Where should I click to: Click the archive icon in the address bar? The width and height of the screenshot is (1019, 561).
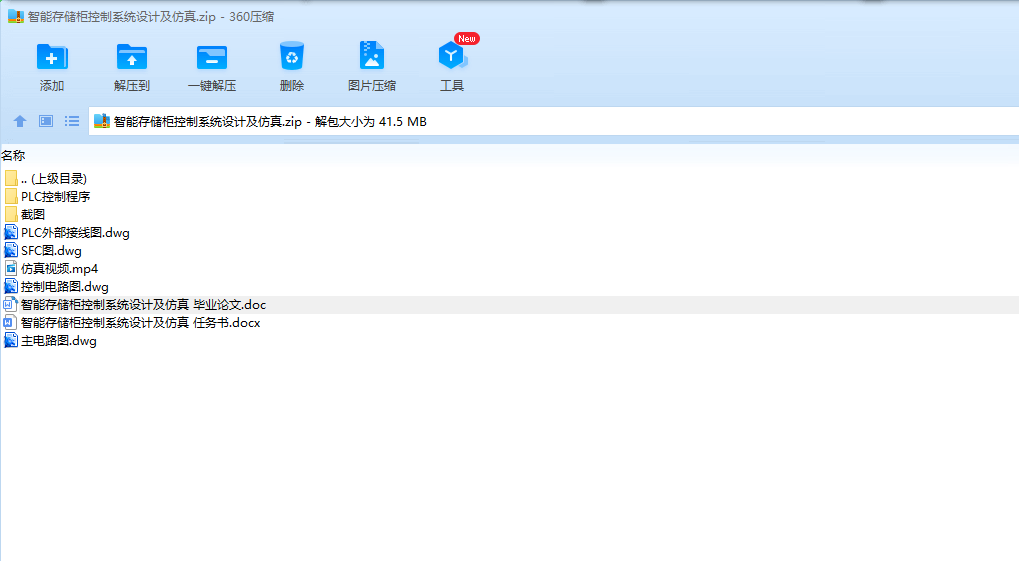point(102,122)
